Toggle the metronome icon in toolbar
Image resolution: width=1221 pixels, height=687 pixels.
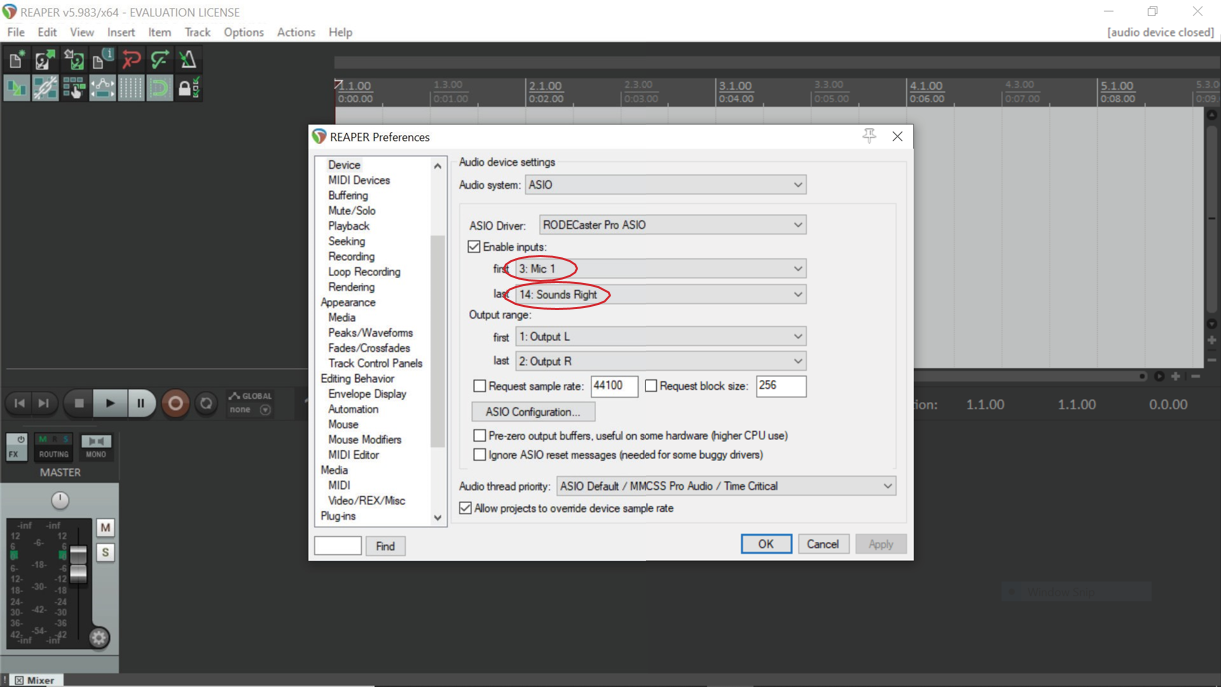pyautogui.click(x=187, y=61)
